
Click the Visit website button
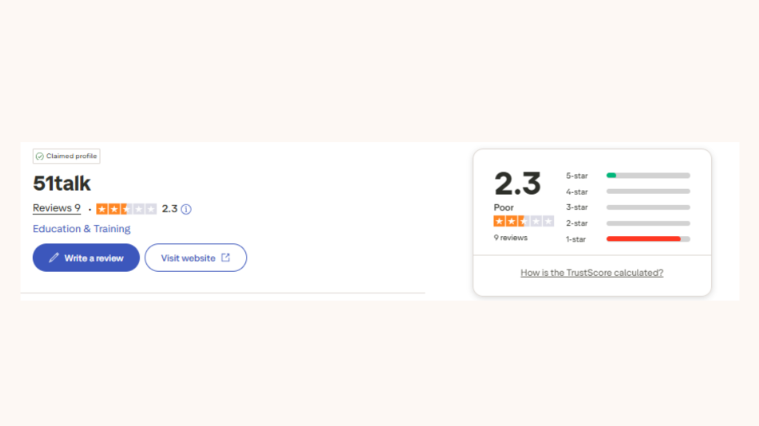pos(196,258)
